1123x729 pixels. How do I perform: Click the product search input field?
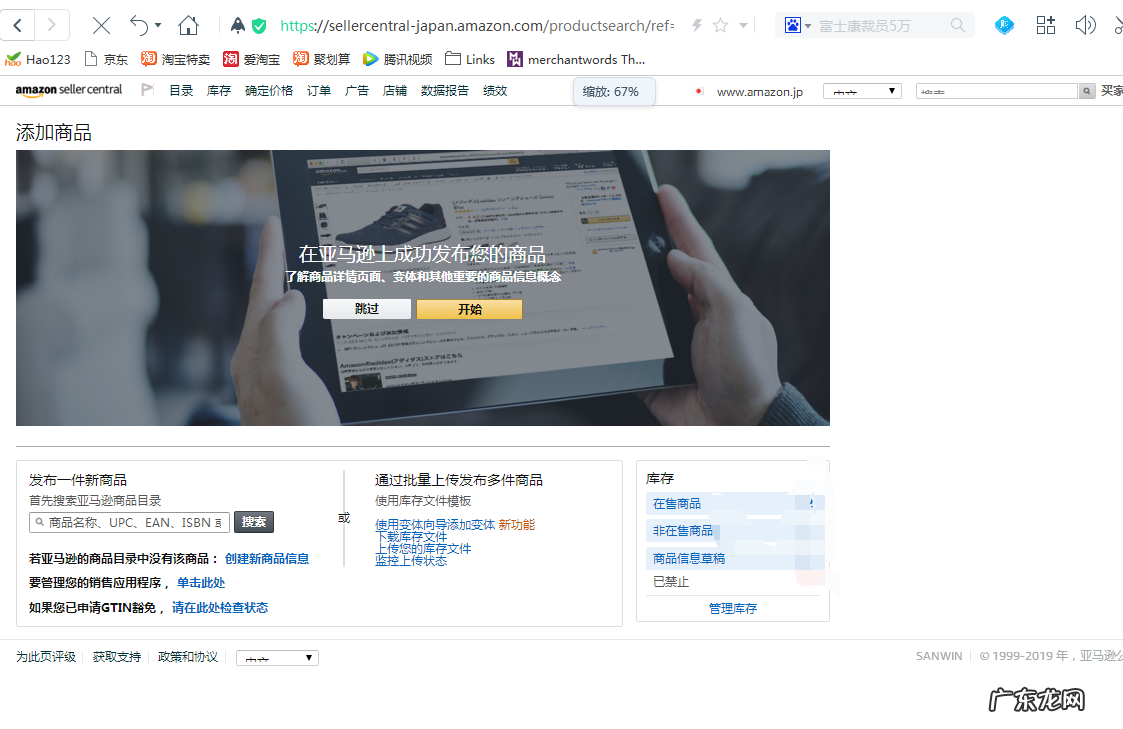click(129, 522)
